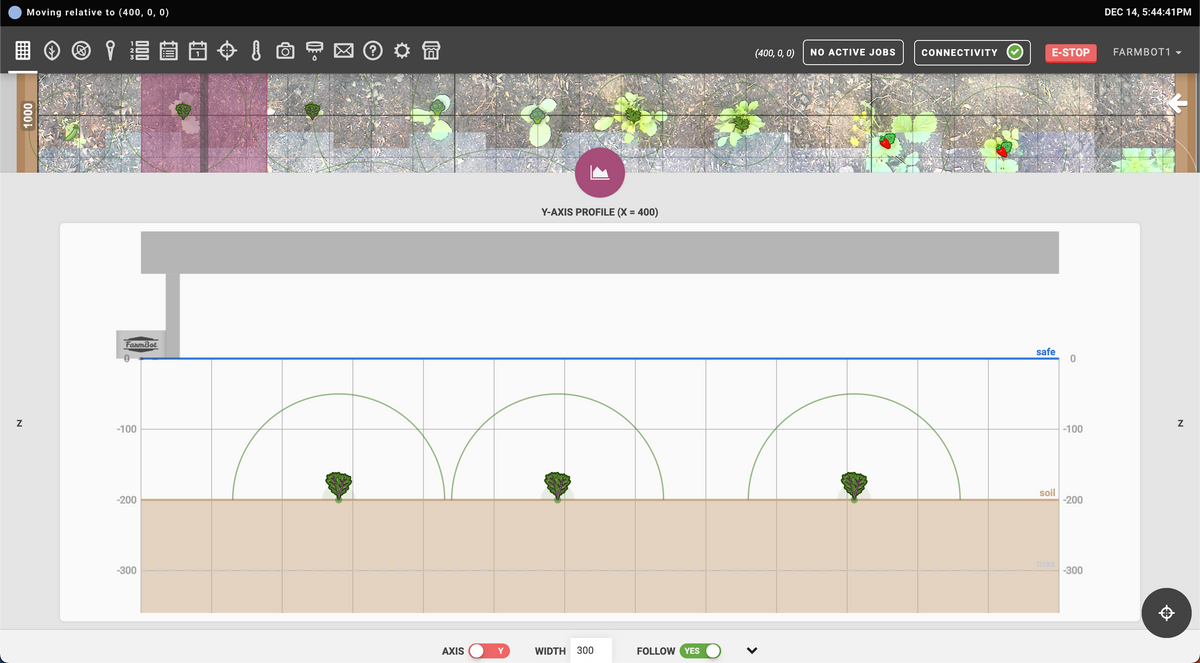1200x663 pixels.
Task: Click the Y-AXIS PROFILE (X = 400) title
Action: [x=599, y=212]
